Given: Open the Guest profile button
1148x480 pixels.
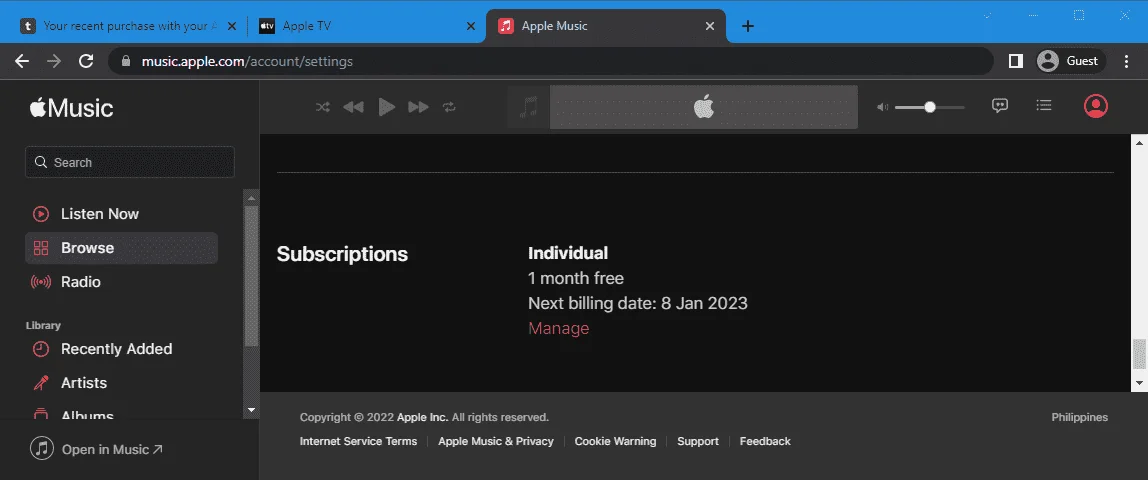Looking at the screenshot, I should (1070, 61).
